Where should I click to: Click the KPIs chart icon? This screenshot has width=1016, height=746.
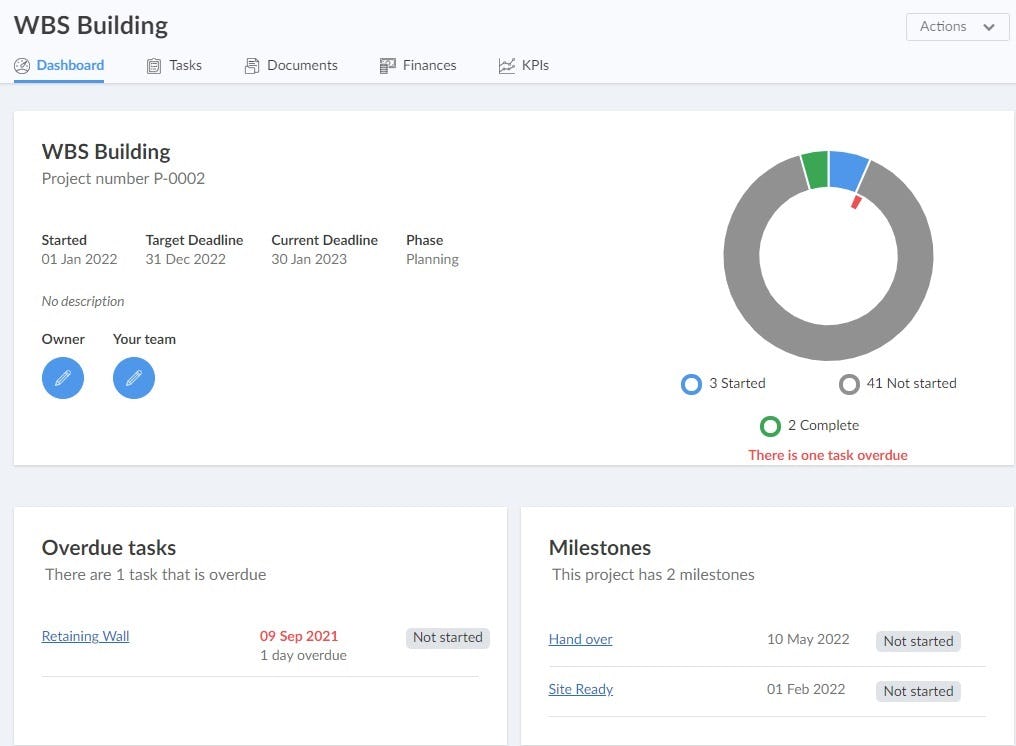pos(507,66)
